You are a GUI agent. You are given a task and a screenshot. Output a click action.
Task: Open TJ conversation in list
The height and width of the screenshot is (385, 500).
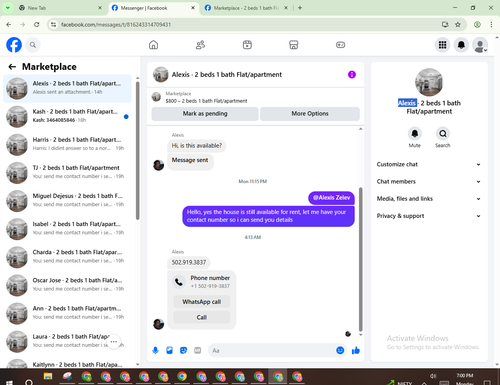pyautogui.click(x=67, y=173)
